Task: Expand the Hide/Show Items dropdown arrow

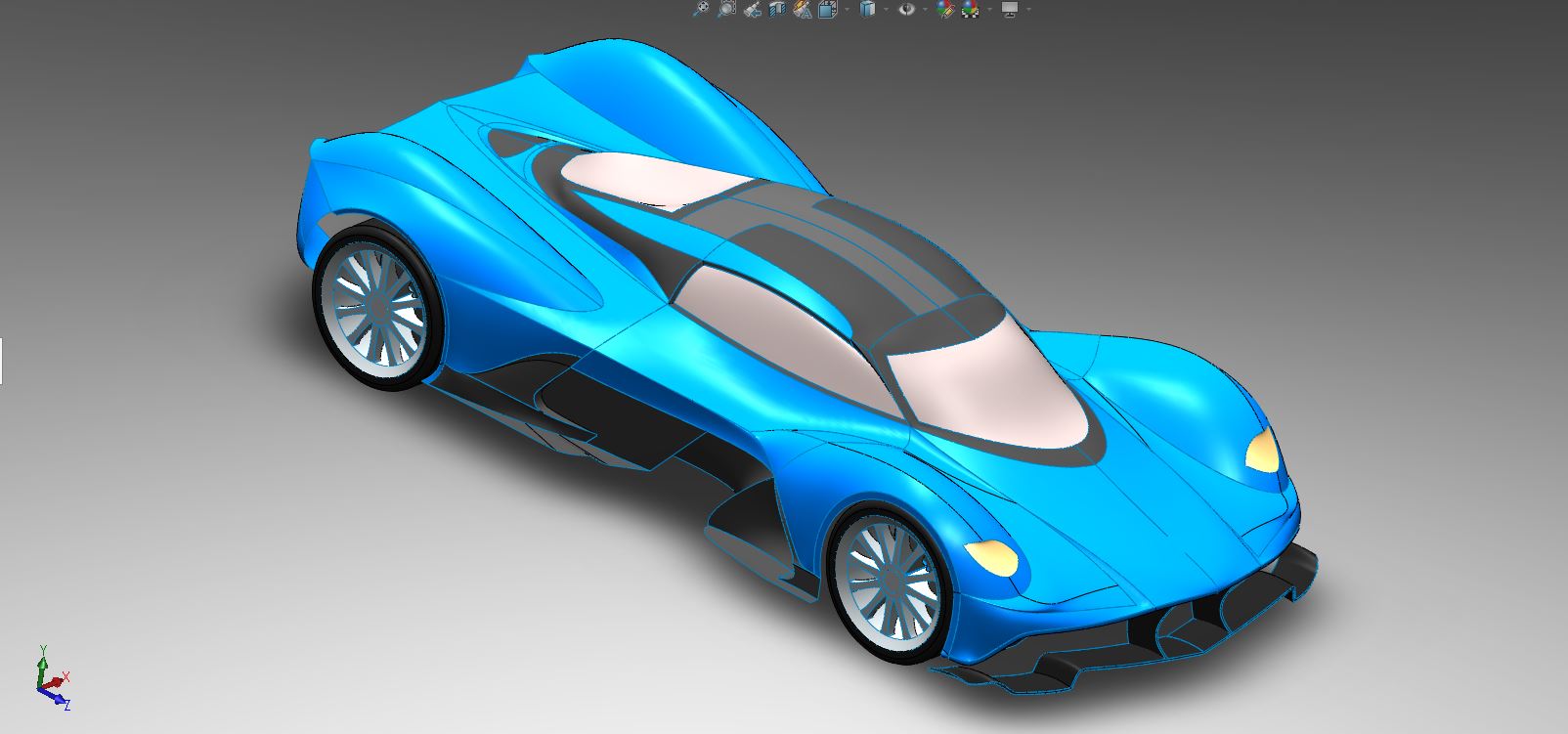Action: 925,10
